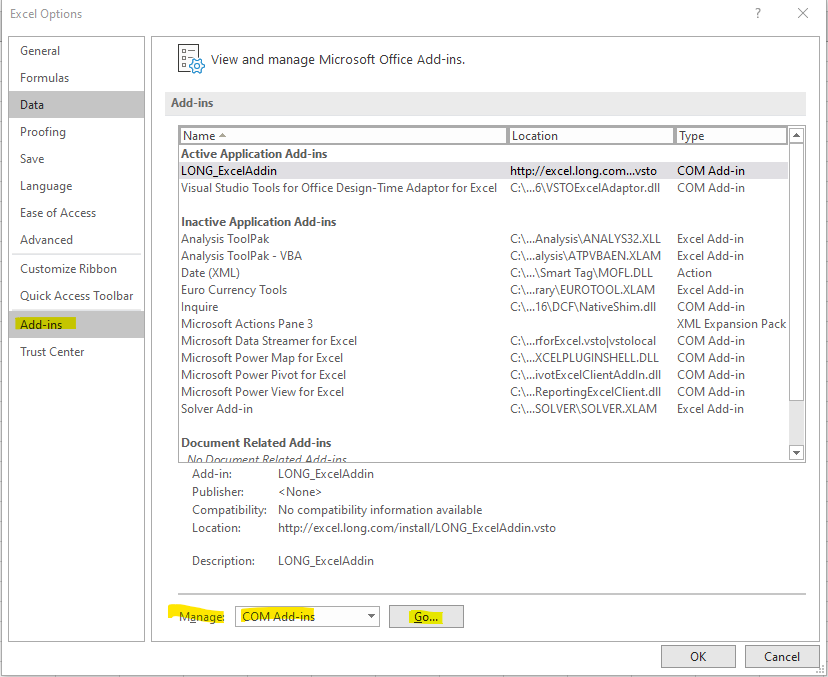Click the Action type cell for Date (XML)
The height and width of the screenshot is (677, 828).
coord(694,273)
